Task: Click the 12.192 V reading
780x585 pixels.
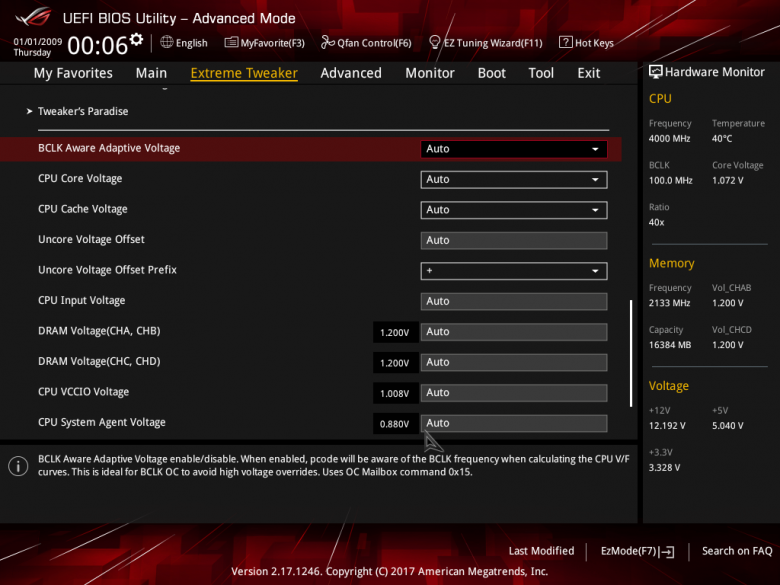Action: 667,426
